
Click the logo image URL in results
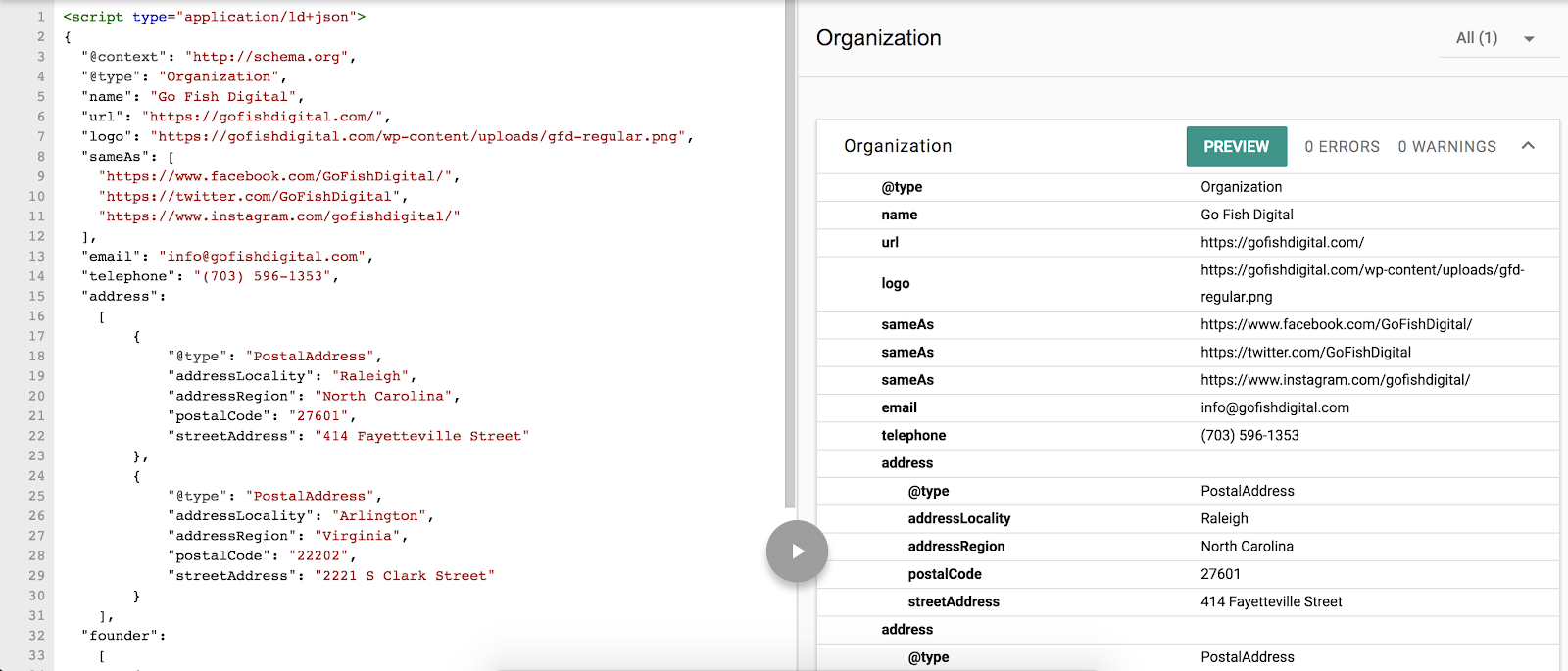pyautogui.click(x=1362, y=270)
